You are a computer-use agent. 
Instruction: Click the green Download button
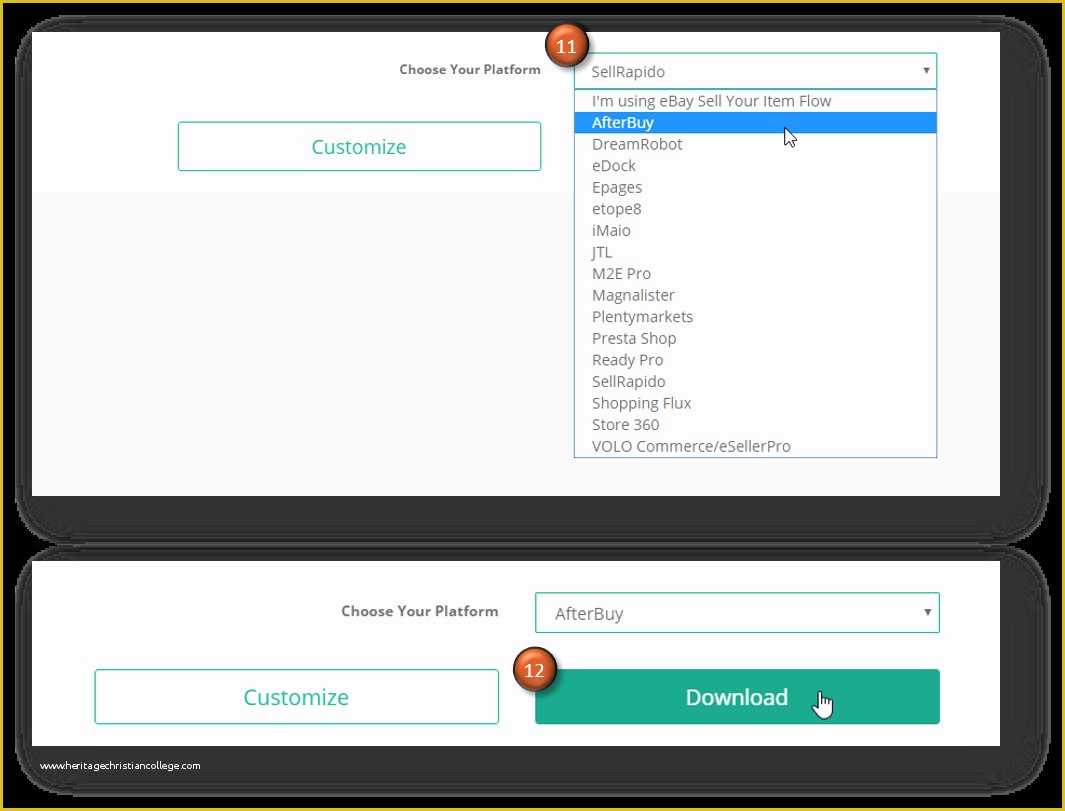(x=737, y=697)
